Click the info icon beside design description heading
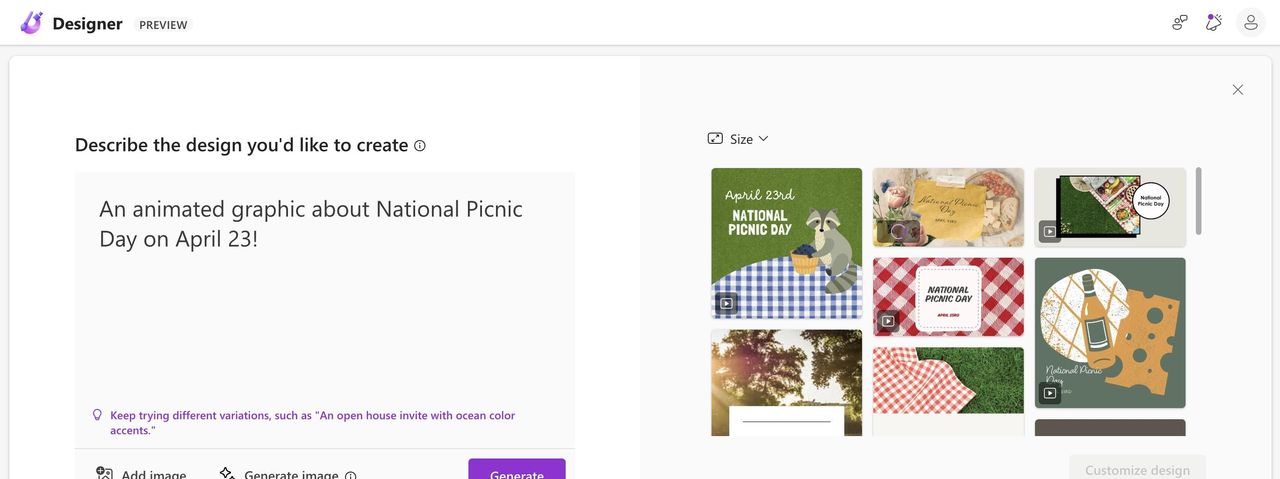1280x479 pixels. [420, 146]
